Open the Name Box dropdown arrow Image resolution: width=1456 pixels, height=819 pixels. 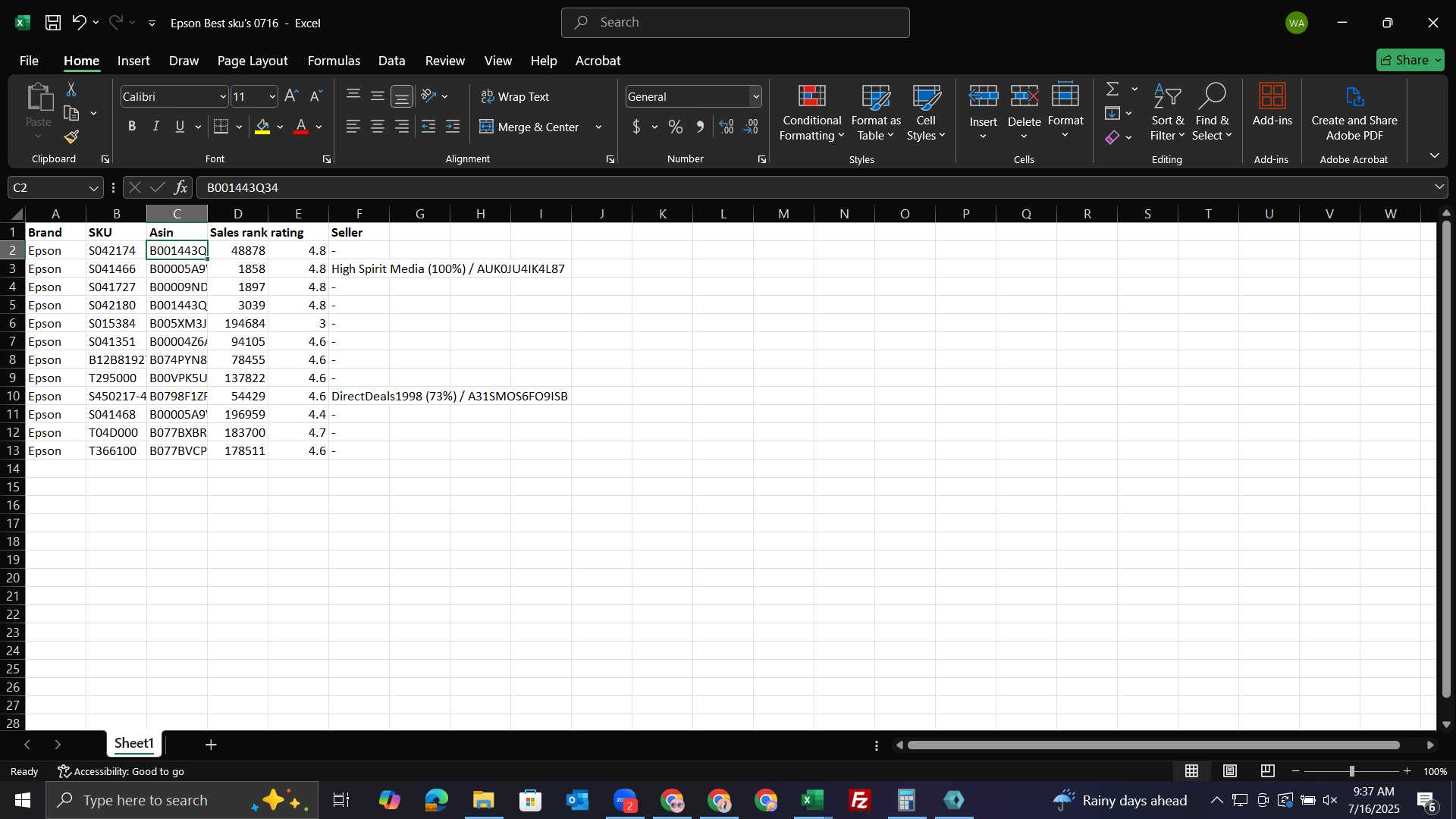93,187
